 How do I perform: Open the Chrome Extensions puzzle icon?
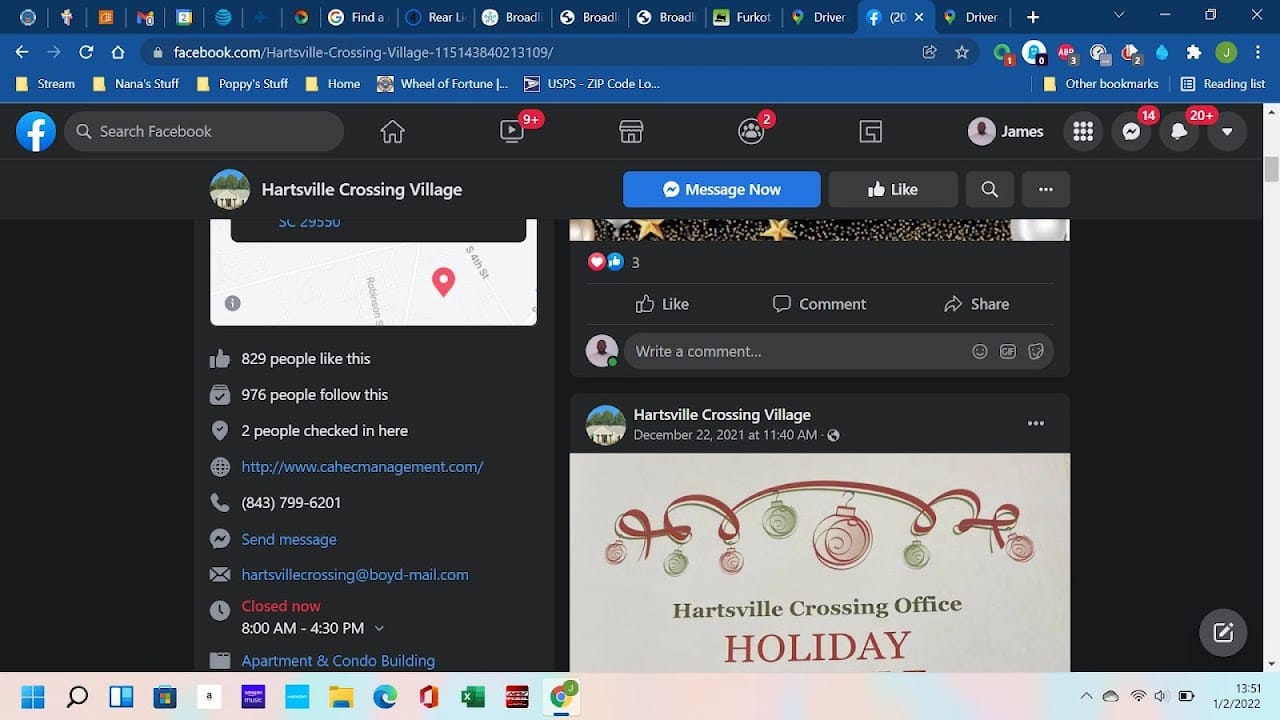(x=1193, y=52)
